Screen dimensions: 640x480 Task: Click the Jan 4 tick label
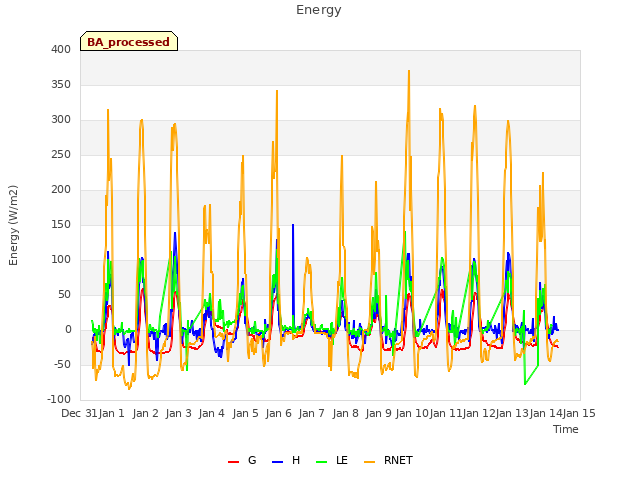click(x=212, y=413)
